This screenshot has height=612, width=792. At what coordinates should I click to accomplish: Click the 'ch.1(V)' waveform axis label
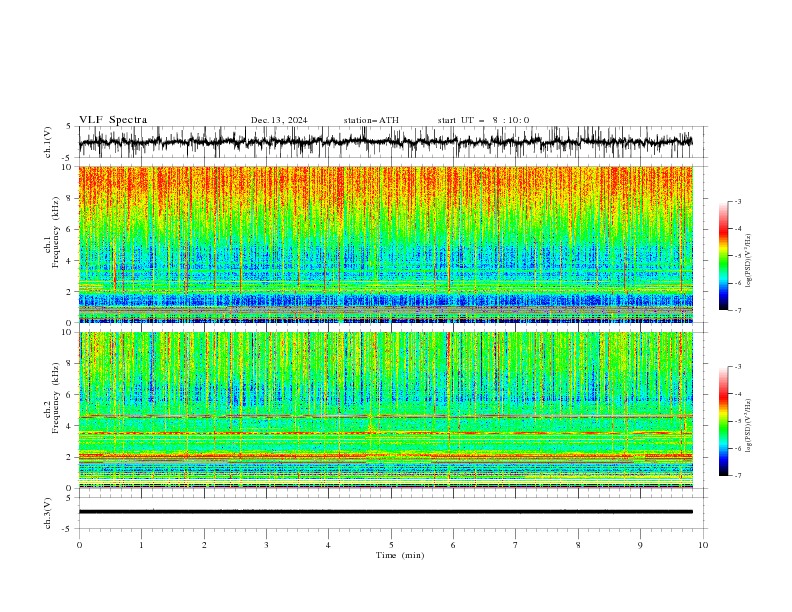pos(48,142)
